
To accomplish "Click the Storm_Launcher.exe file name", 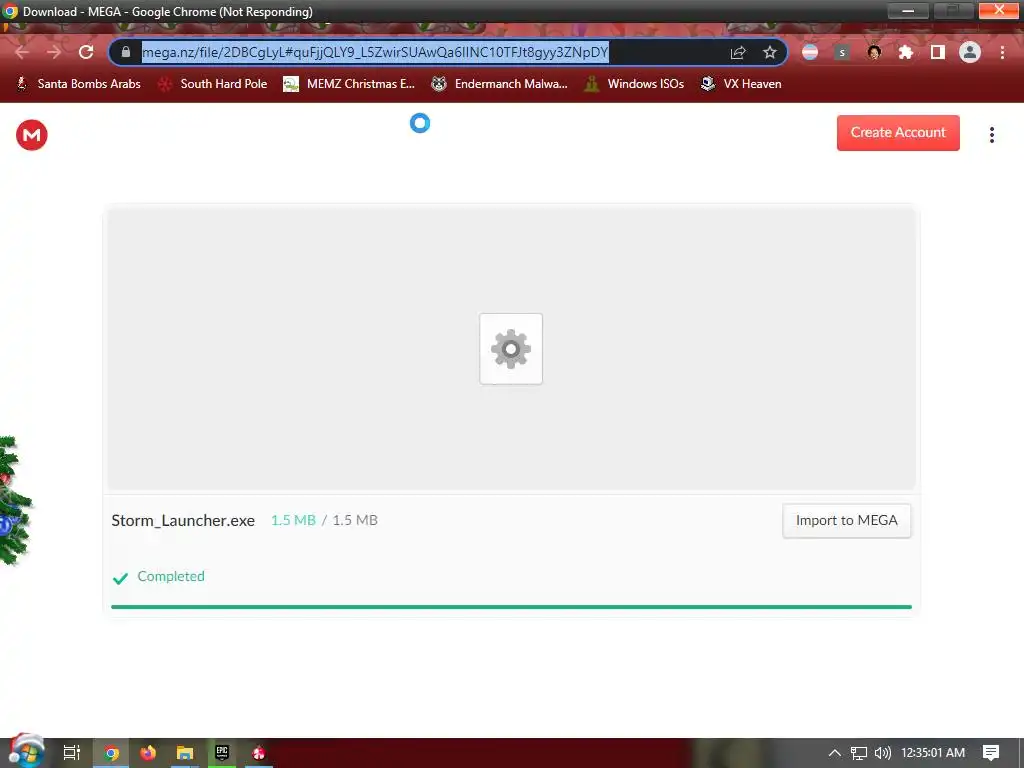I will tap(183, 520).
